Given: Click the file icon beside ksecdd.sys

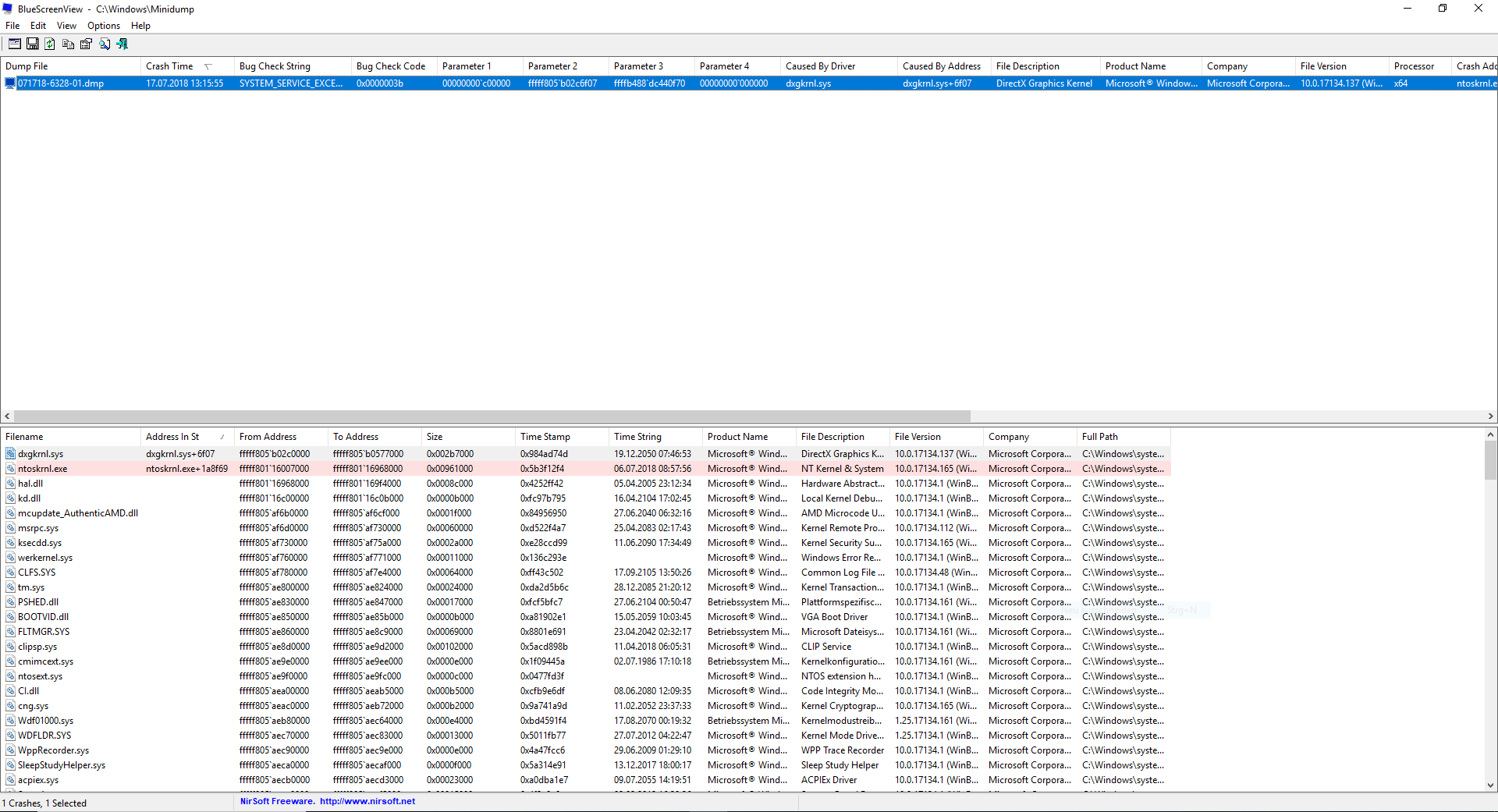Looking at the screenshot, I should 11,543.
